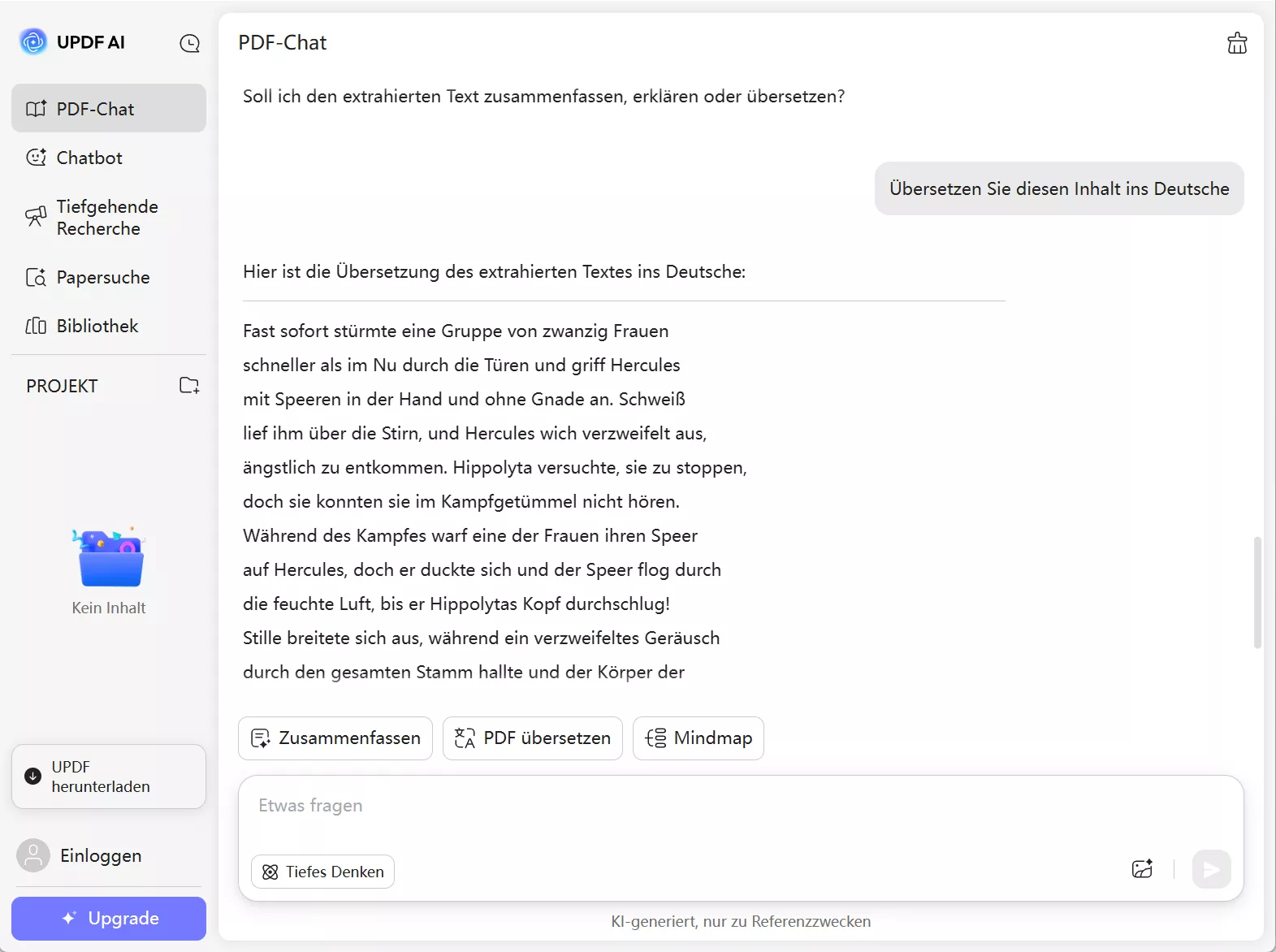Click Zusammenfassen quick action
The width and height of the screenshot is (1276, 952).
coord(335,738)
